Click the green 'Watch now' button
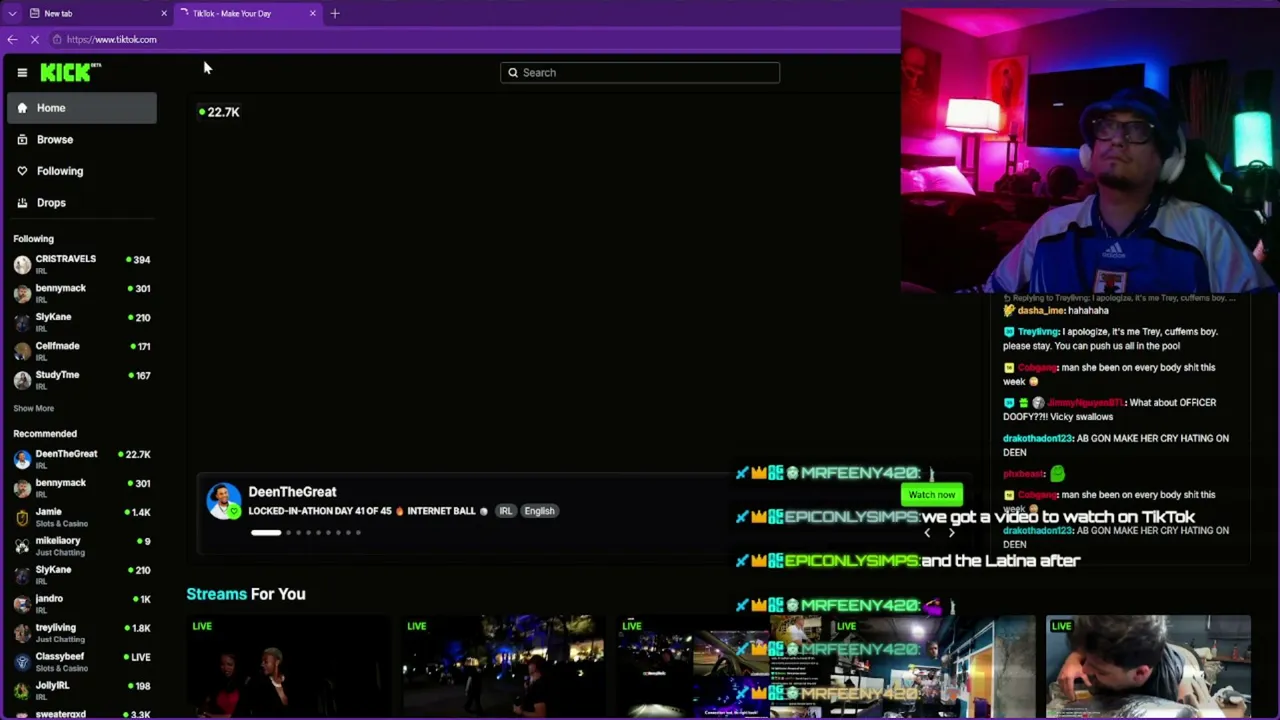1280x720 pixels. coord(932,494)
